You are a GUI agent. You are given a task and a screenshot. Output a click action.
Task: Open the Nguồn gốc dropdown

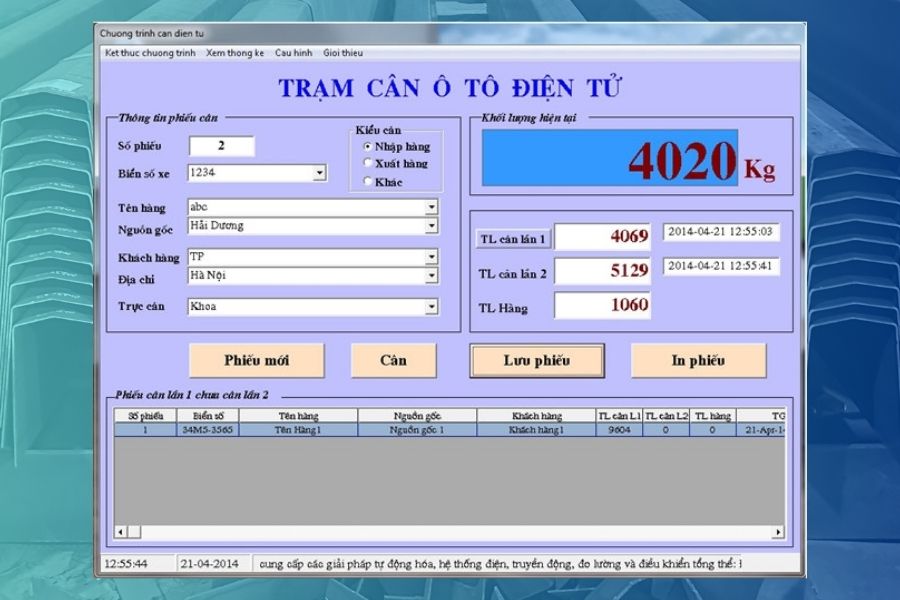(430, 224)
